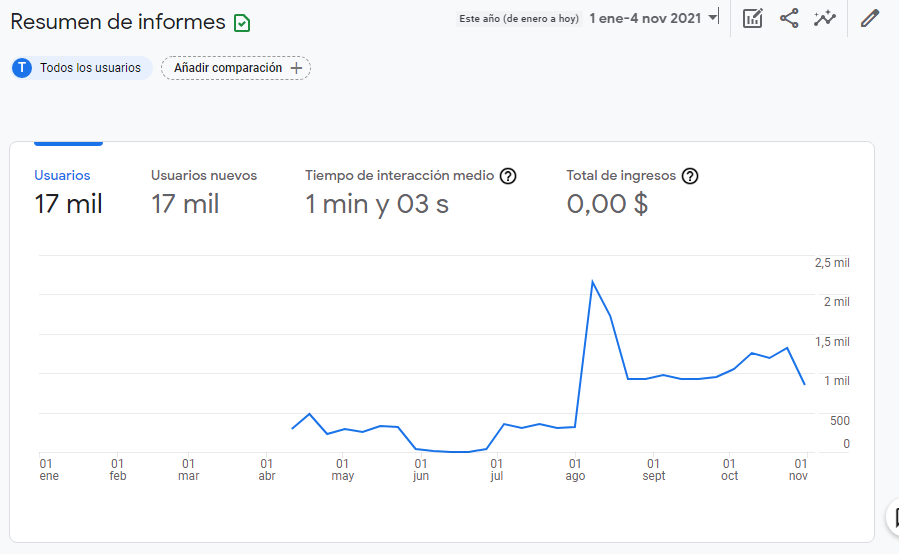
Task: Click the pencil edit icon
Action: tap(869, 18)
